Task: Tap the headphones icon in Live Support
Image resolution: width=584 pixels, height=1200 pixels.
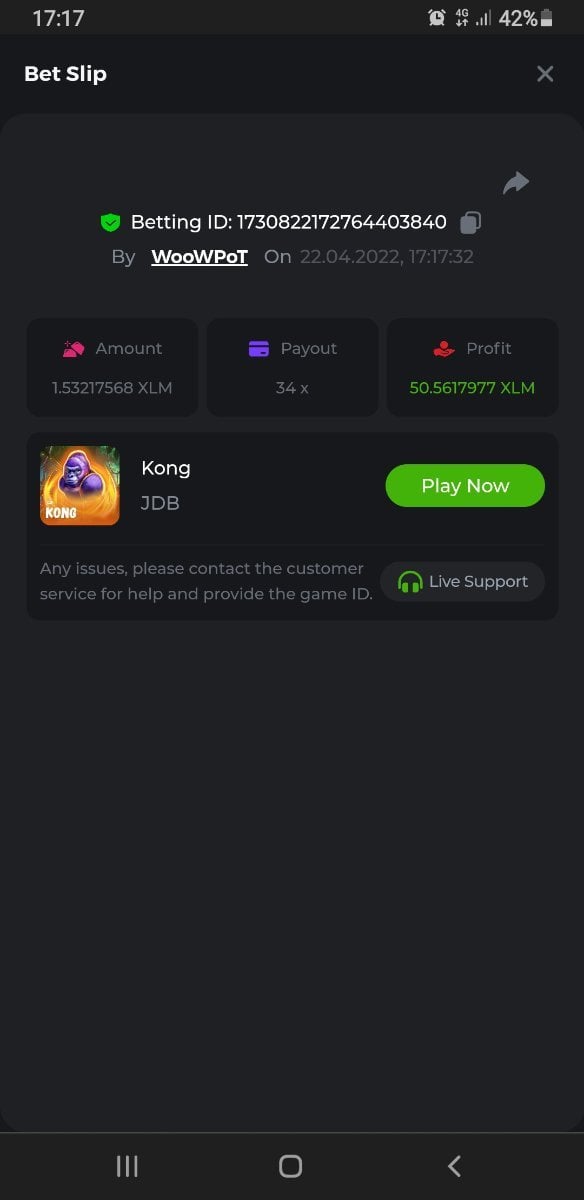Action: 410,582
